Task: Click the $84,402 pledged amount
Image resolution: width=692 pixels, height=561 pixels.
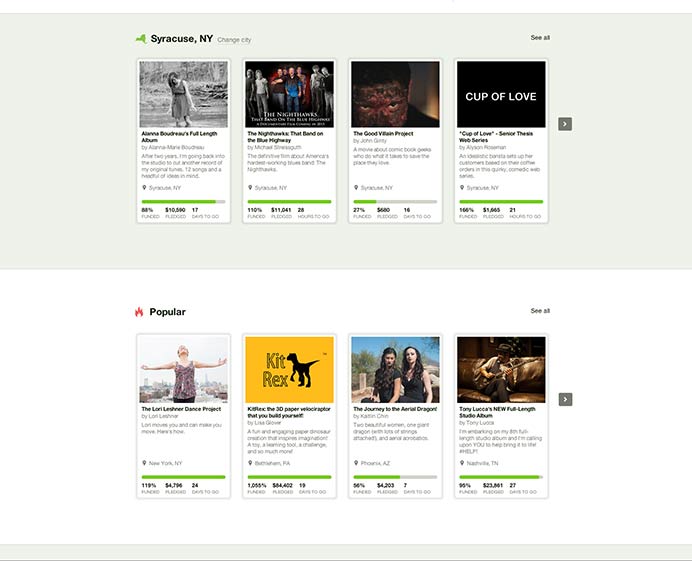Action: 282,486
